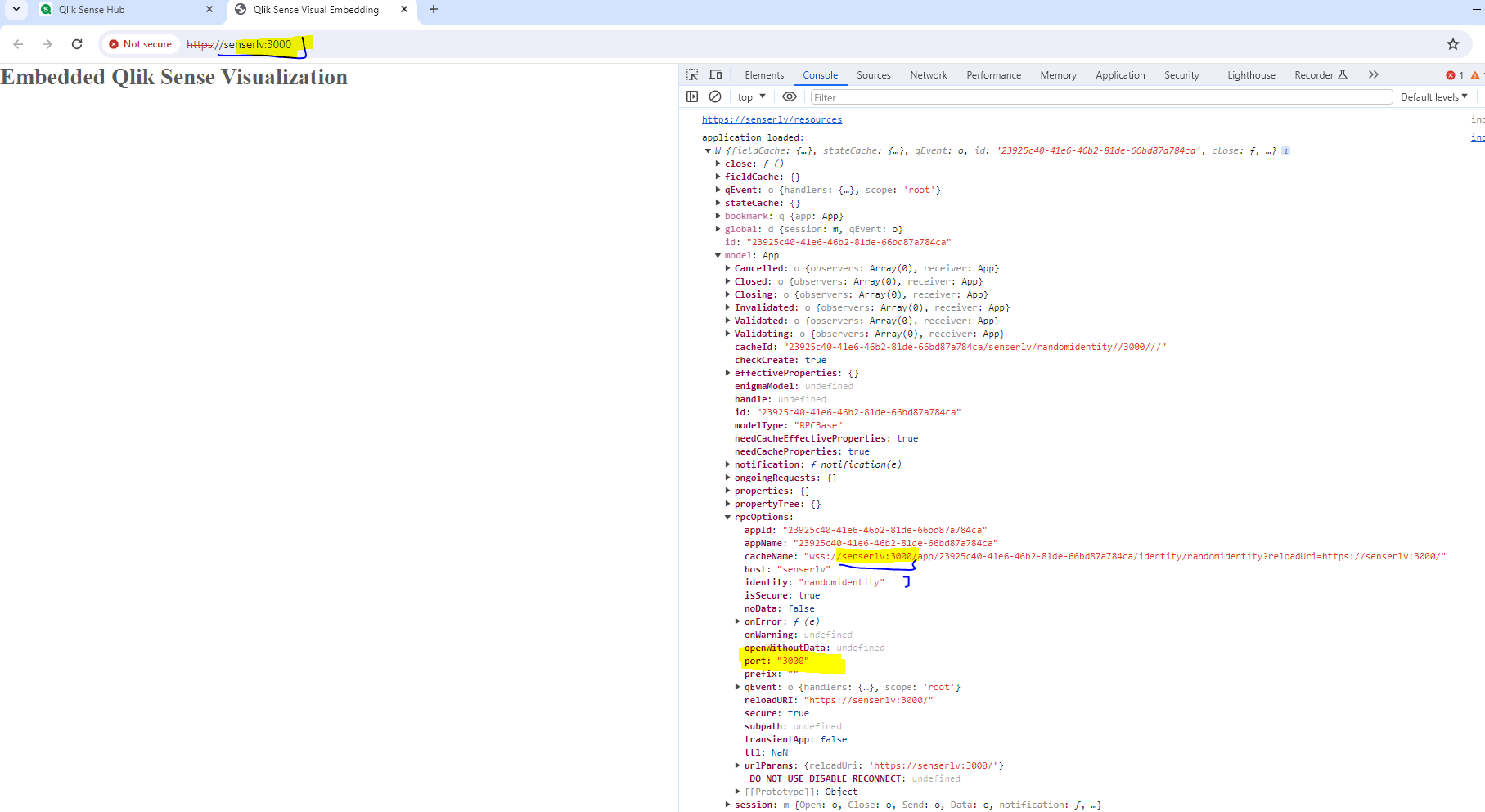This screenshot has height=812, width=1485.
Task: Switch to the Network tab
Action: (928, 75)
